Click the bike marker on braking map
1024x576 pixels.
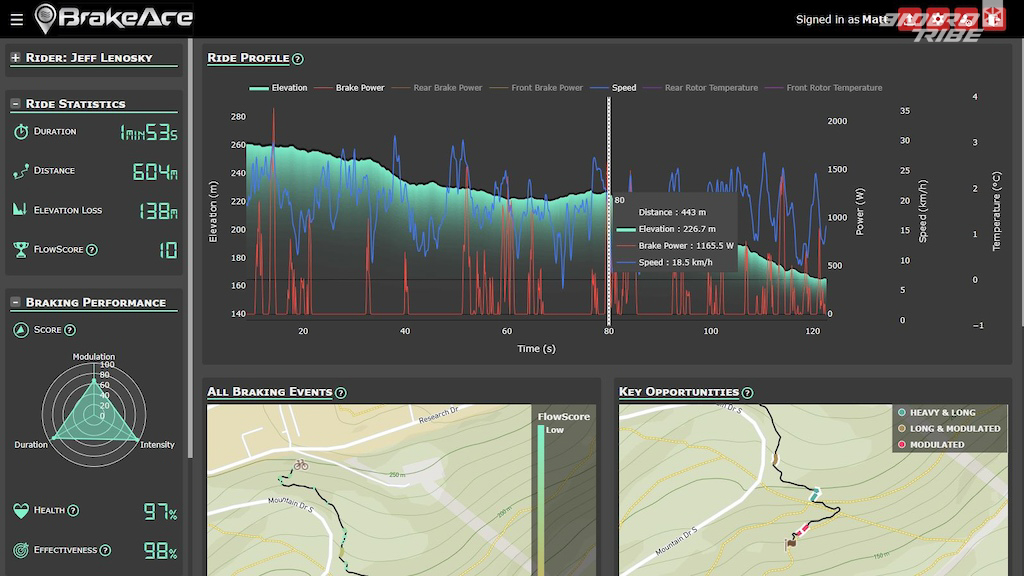pos(301,464)
